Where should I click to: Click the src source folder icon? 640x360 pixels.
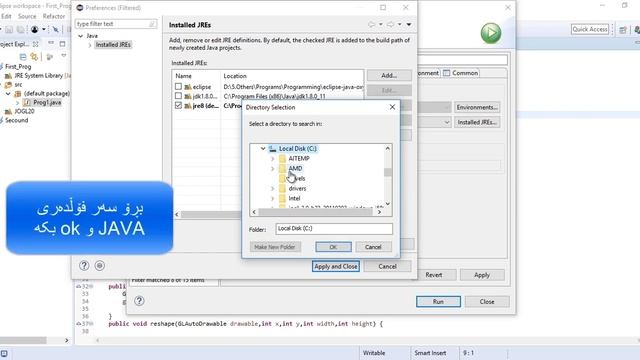pyautogui.click(x=8, y=85)
